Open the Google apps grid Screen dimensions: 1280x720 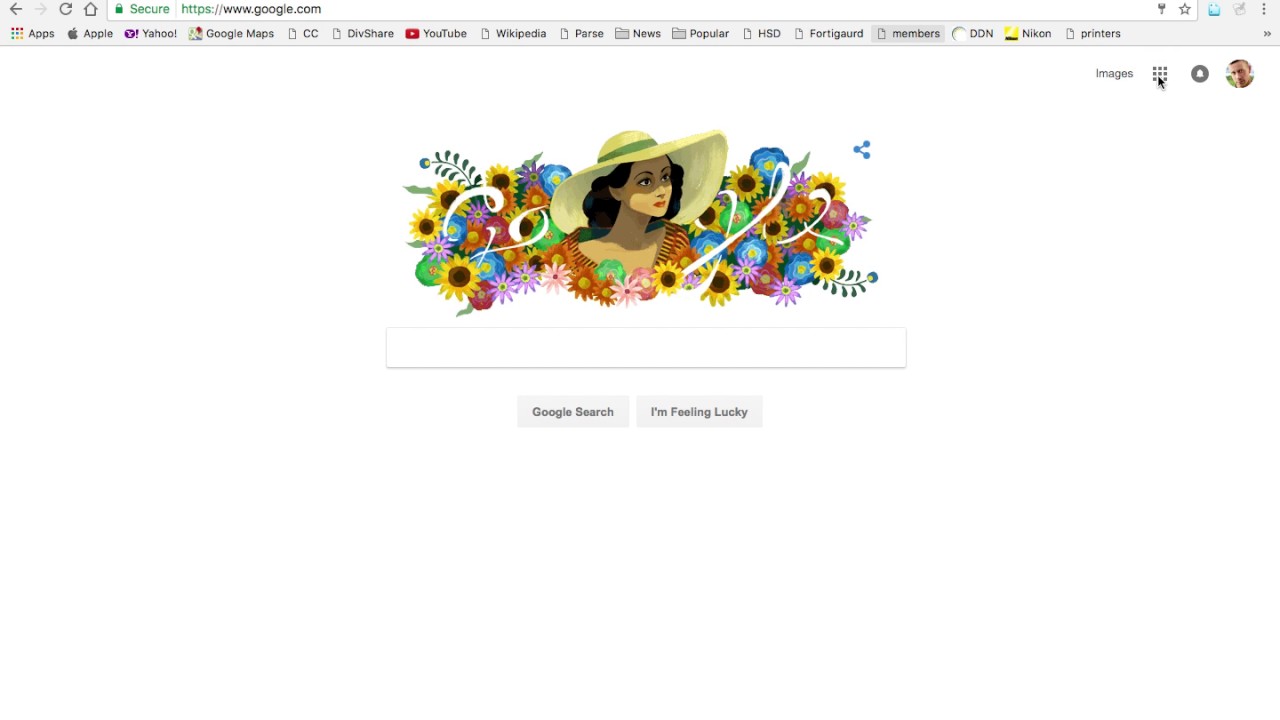tap(1159, 74)
